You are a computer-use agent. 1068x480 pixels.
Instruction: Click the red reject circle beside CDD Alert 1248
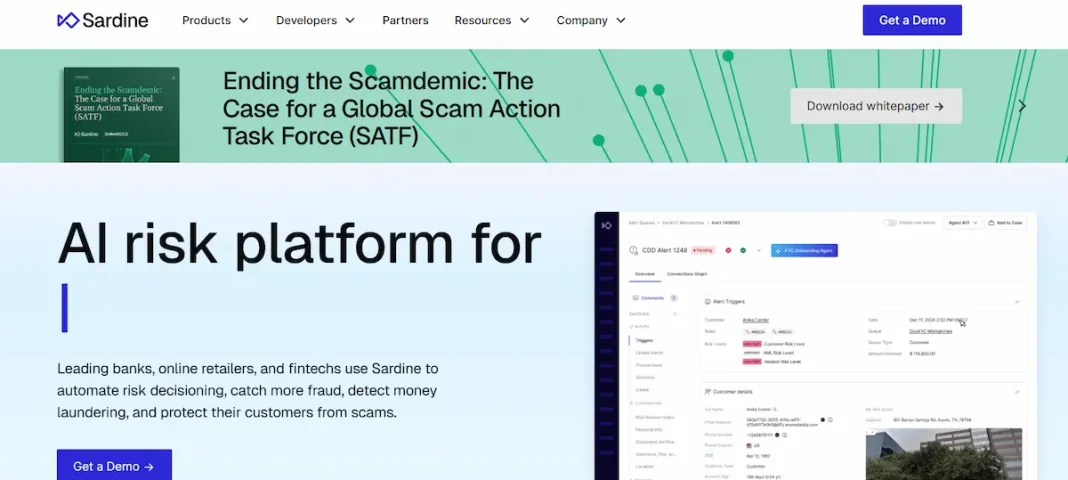(728, 251)
